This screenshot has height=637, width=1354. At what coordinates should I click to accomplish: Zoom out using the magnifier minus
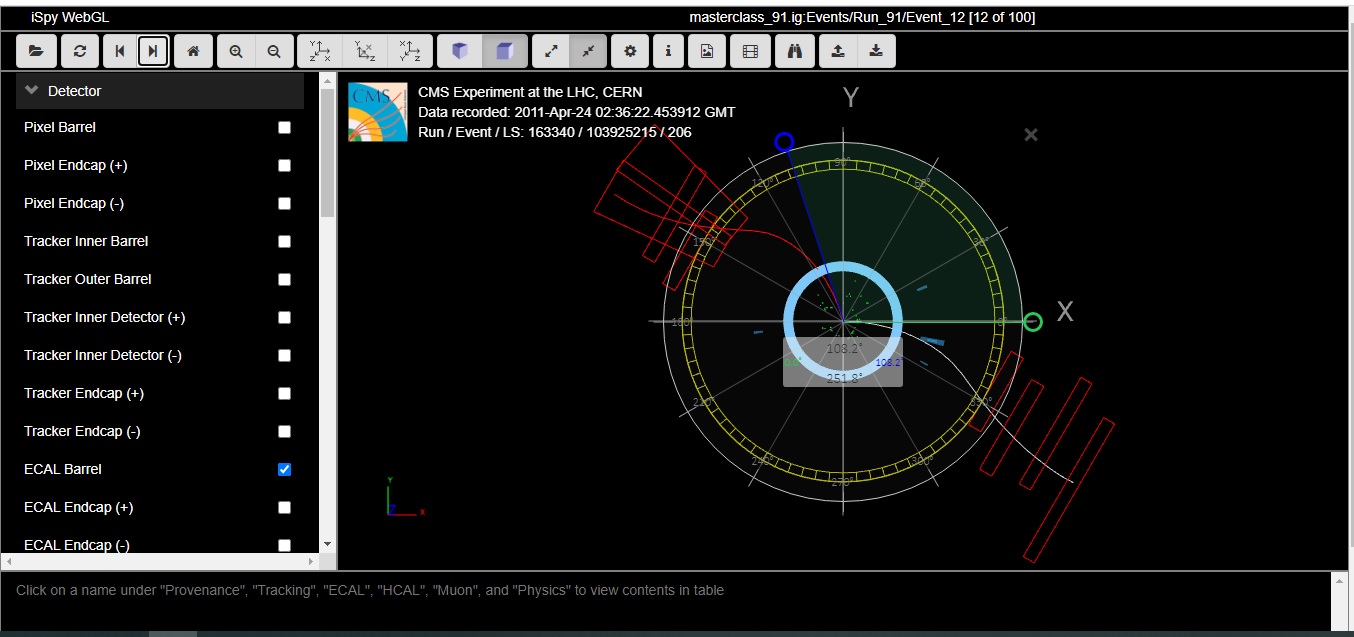point(274,51)
